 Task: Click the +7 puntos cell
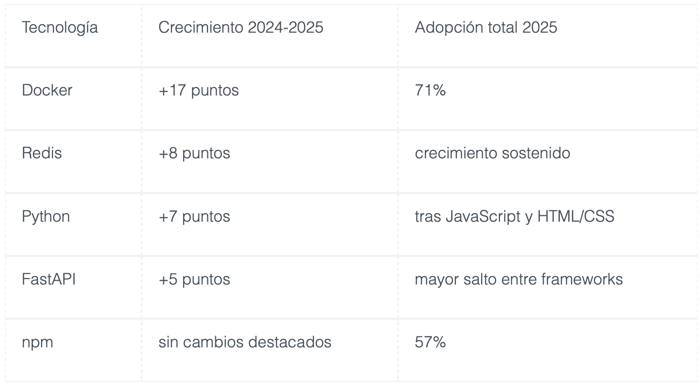(x=194, y=217)
